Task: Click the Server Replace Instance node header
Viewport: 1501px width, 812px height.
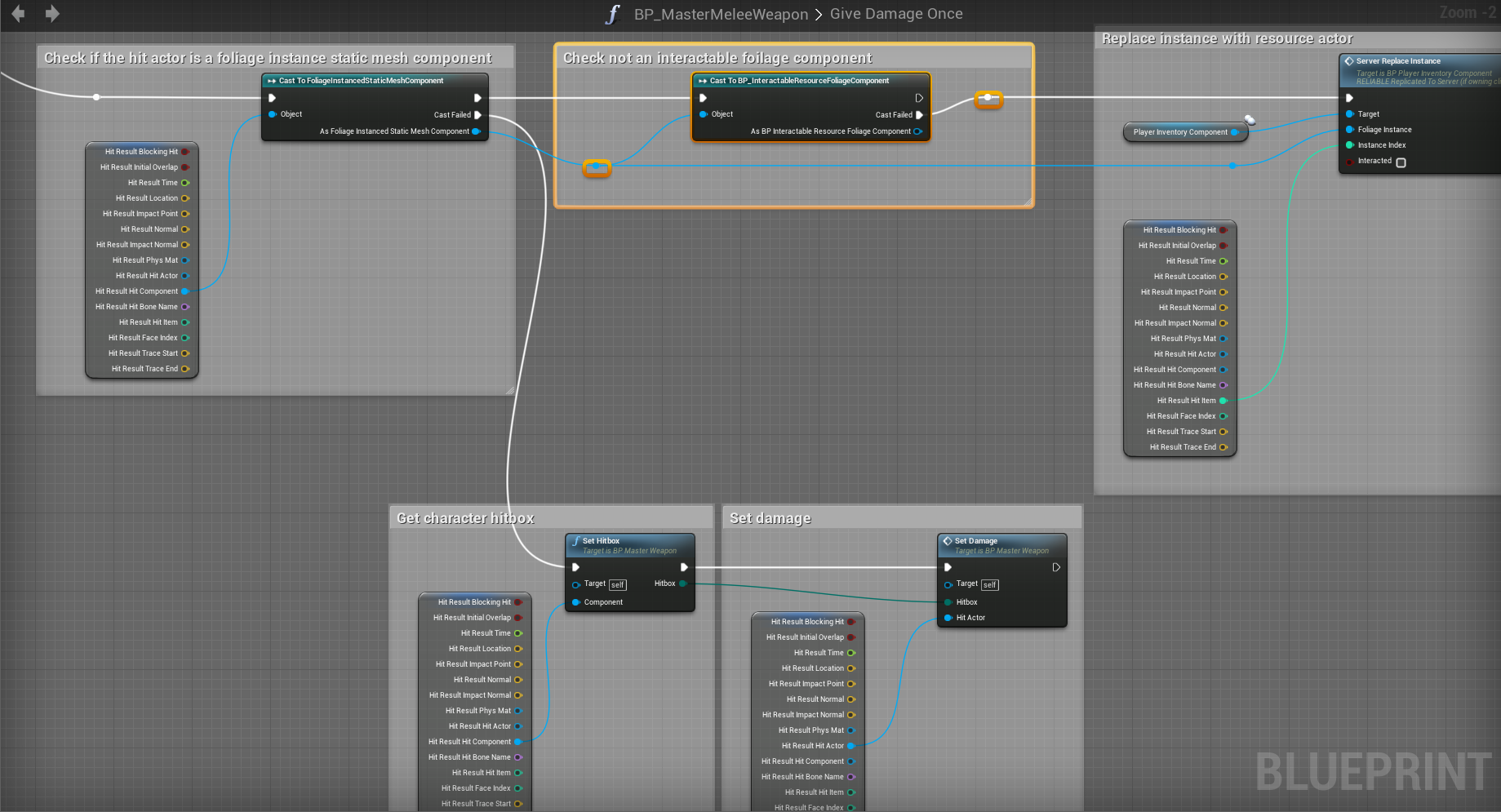Action: tap(1398, 61)
